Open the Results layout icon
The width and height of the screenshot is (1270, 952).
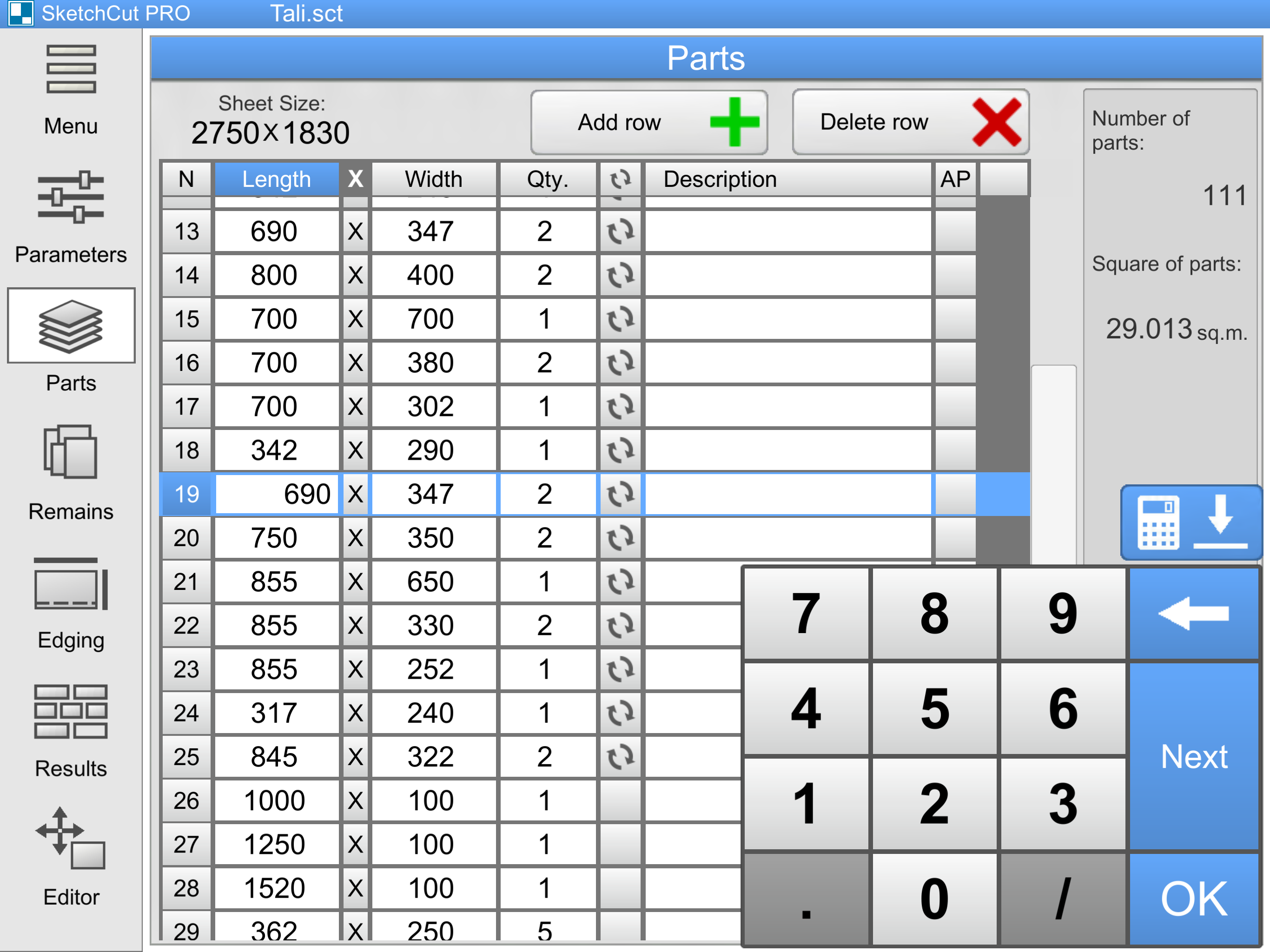coord(71,711)
